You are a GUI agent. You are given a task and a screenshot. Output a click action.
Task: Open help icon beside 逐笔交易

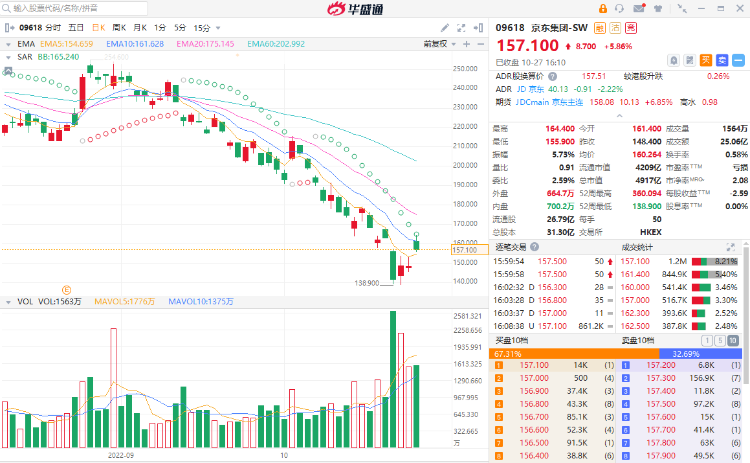tap(534, 247)
